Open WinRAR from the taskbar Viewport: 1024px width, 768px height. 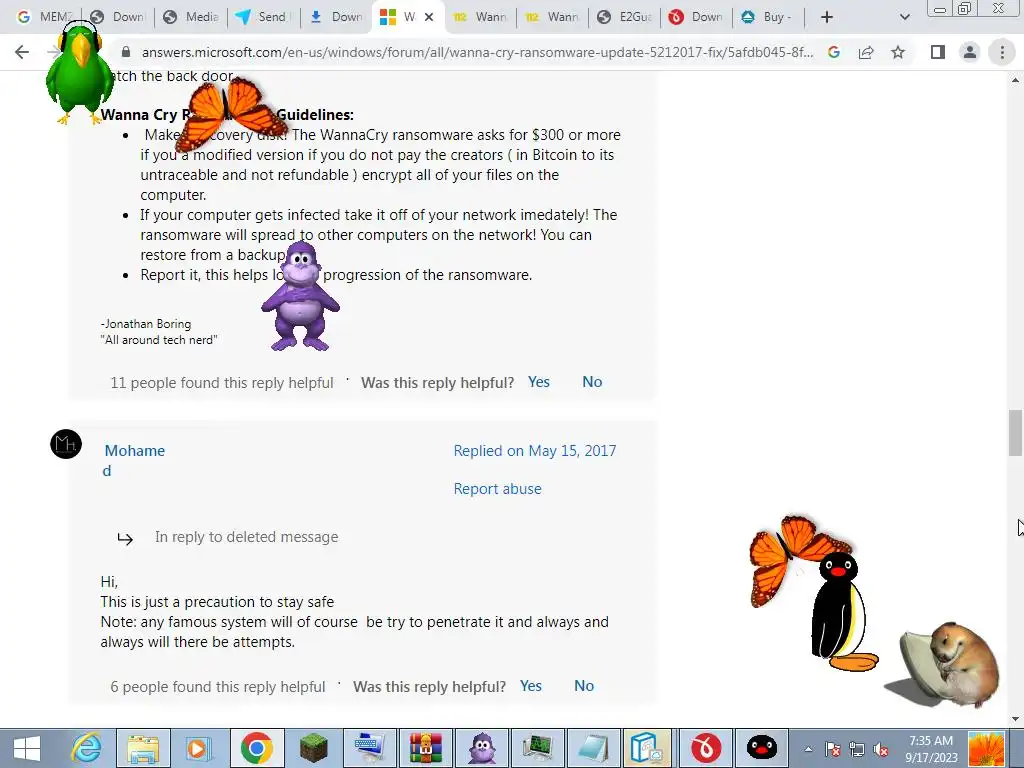pyautogui.click(x=426, y=748)
